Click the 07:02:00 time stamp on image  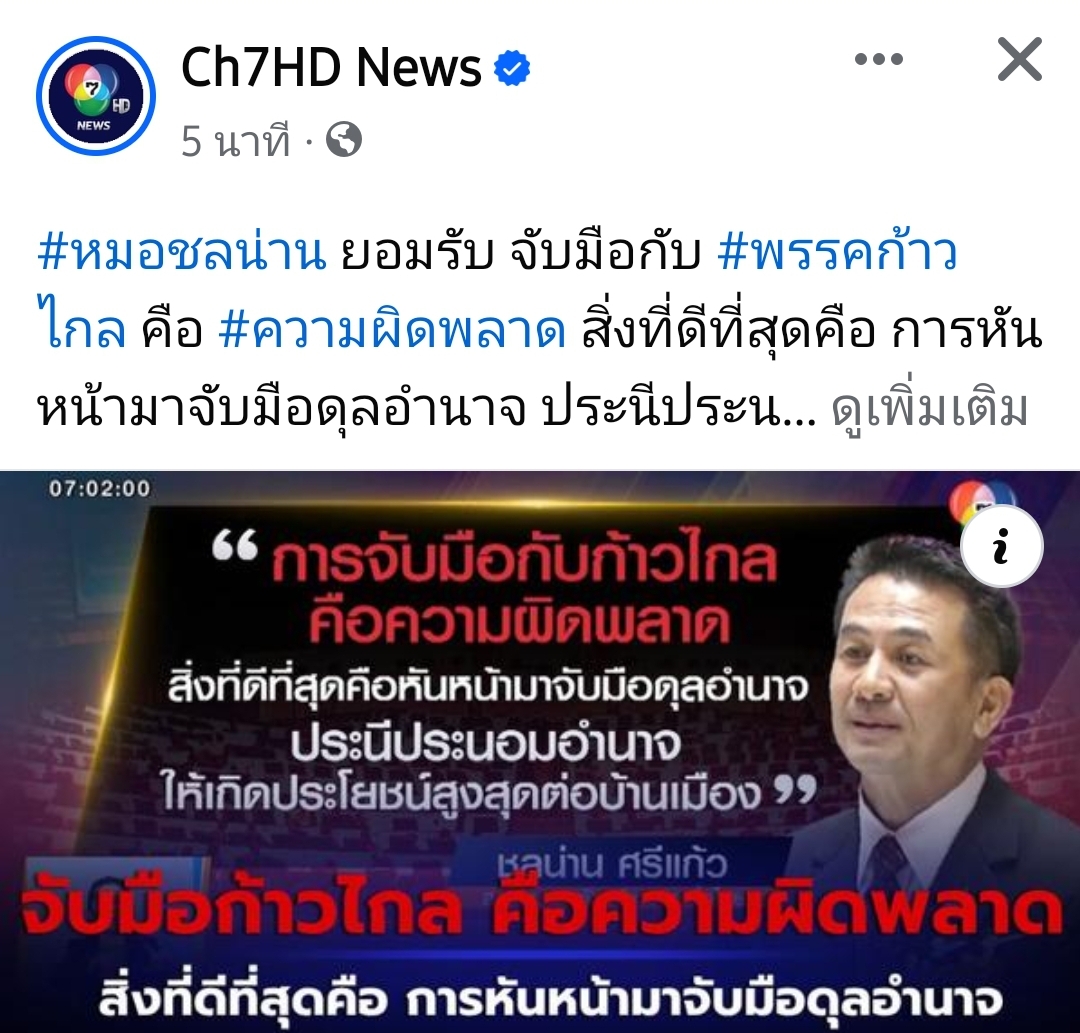tap(100, 488)
